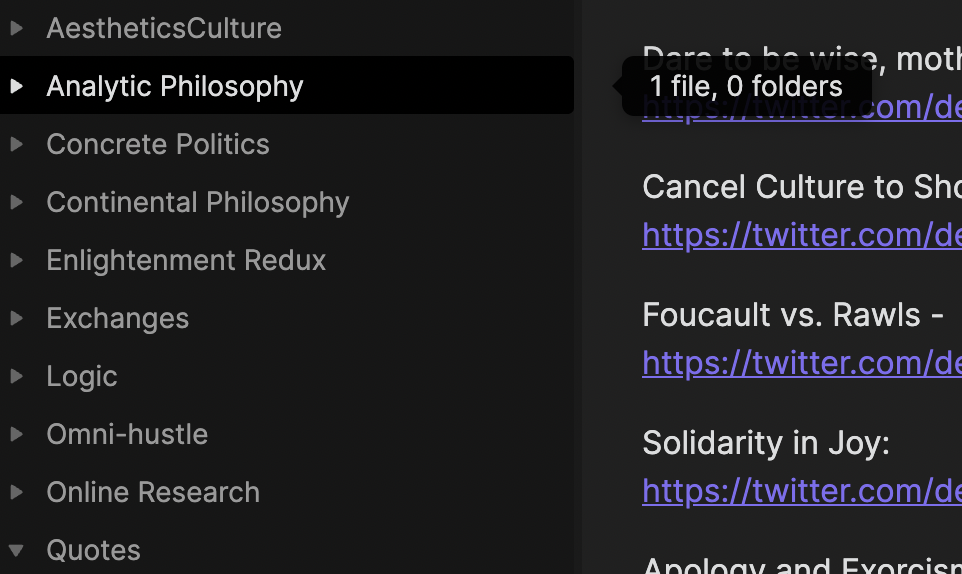Open the Concrete Politics folder label
Image resolution: width=962 pixels, height=574 pixels.
(x=157, y=144)
